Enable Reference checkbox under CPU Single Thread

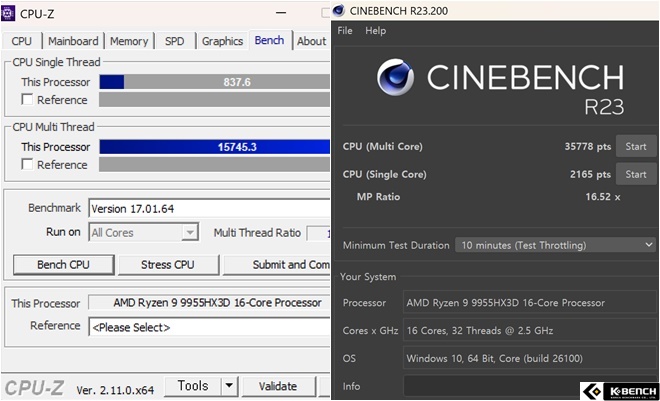click(27, 99)
